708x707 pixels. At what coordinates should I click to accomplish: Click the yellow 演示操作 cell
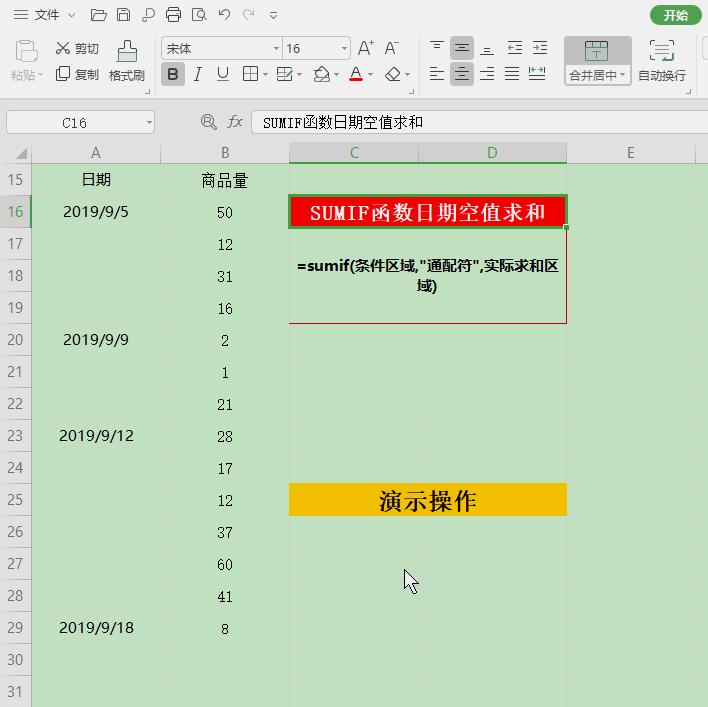coord(428,500)
